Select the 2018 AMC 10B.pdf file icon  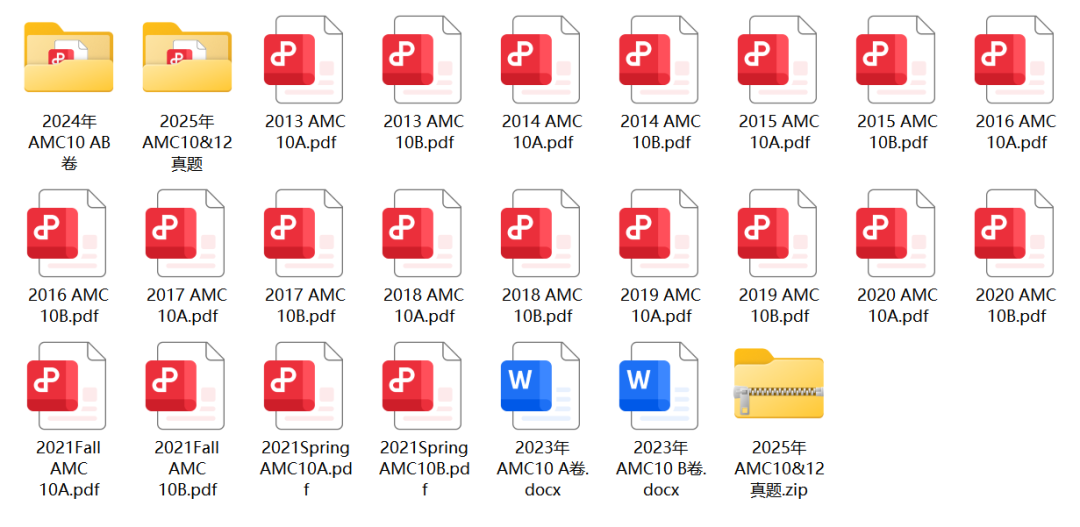tap(540, 234)
